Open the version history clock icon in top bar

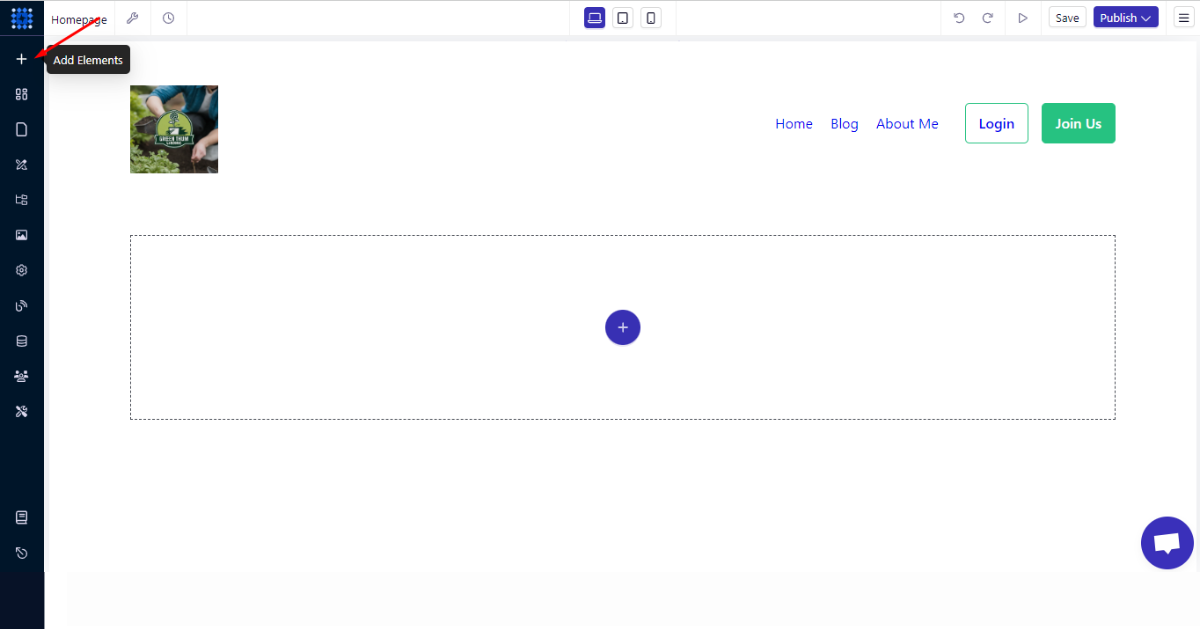point(168,18)
